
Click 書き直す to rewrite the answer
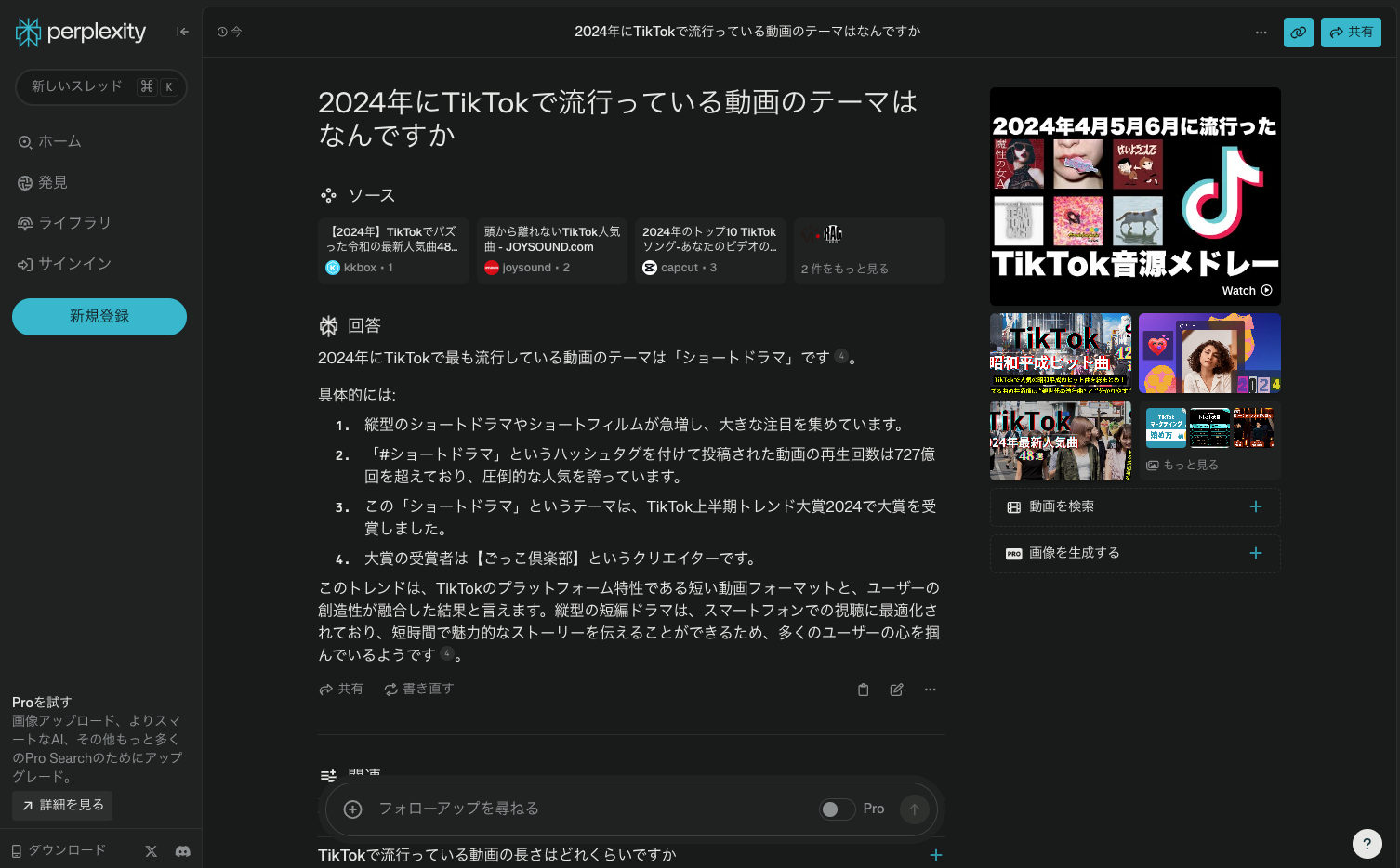pos(419,690)
